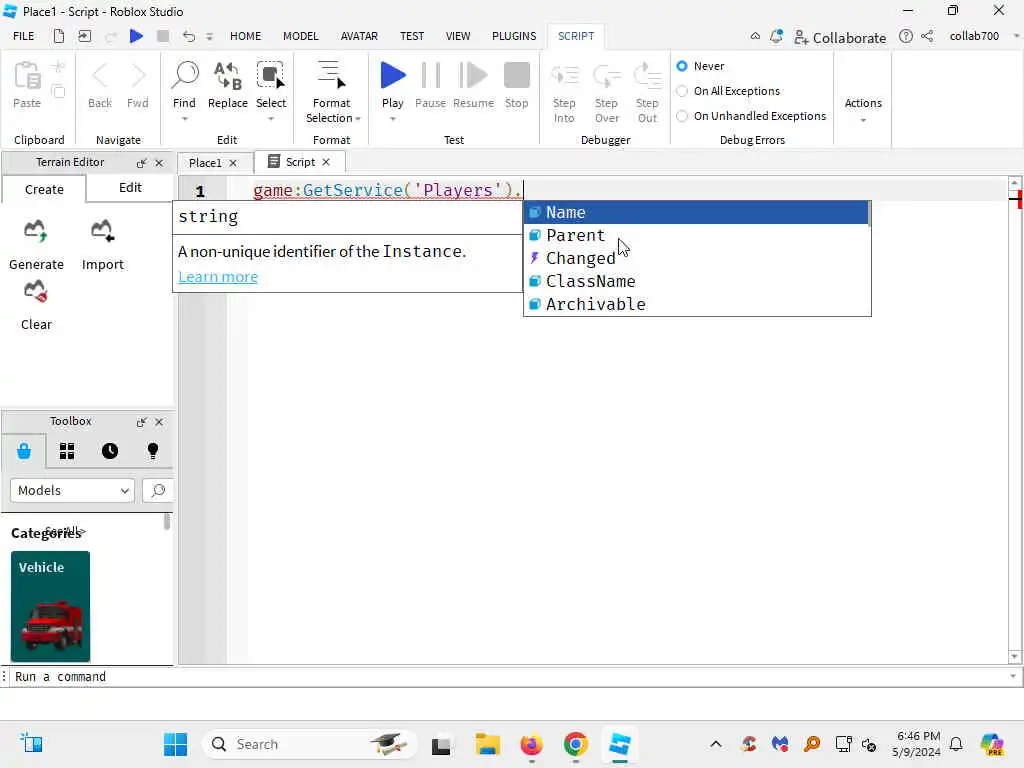This screenshot has width=1024, height=768.
Task: Choose ClassName from autocomplete list
Action: tap(697, 281)
